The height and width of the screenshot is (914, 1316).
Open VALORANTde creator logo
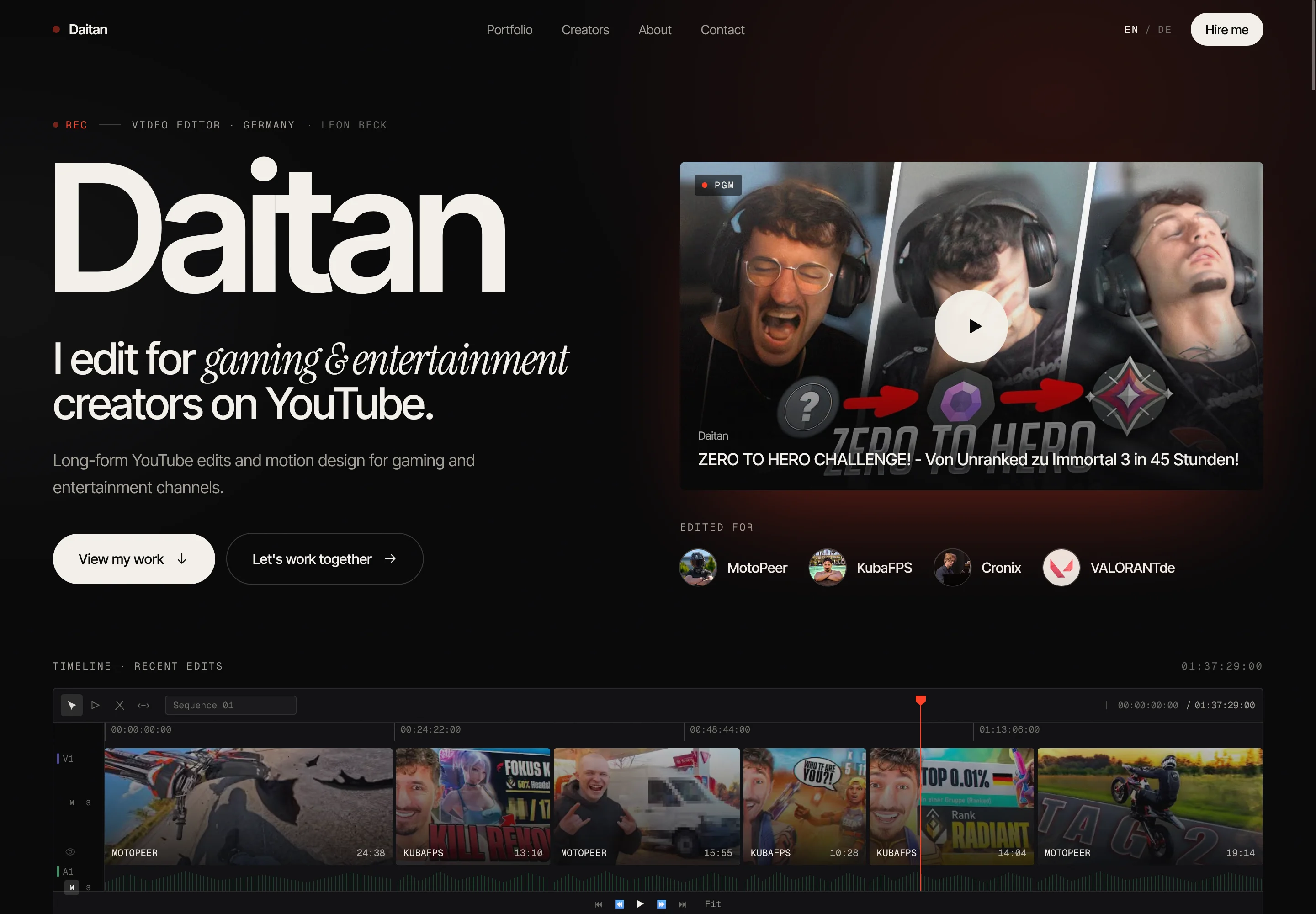[x=1061, y=568]
